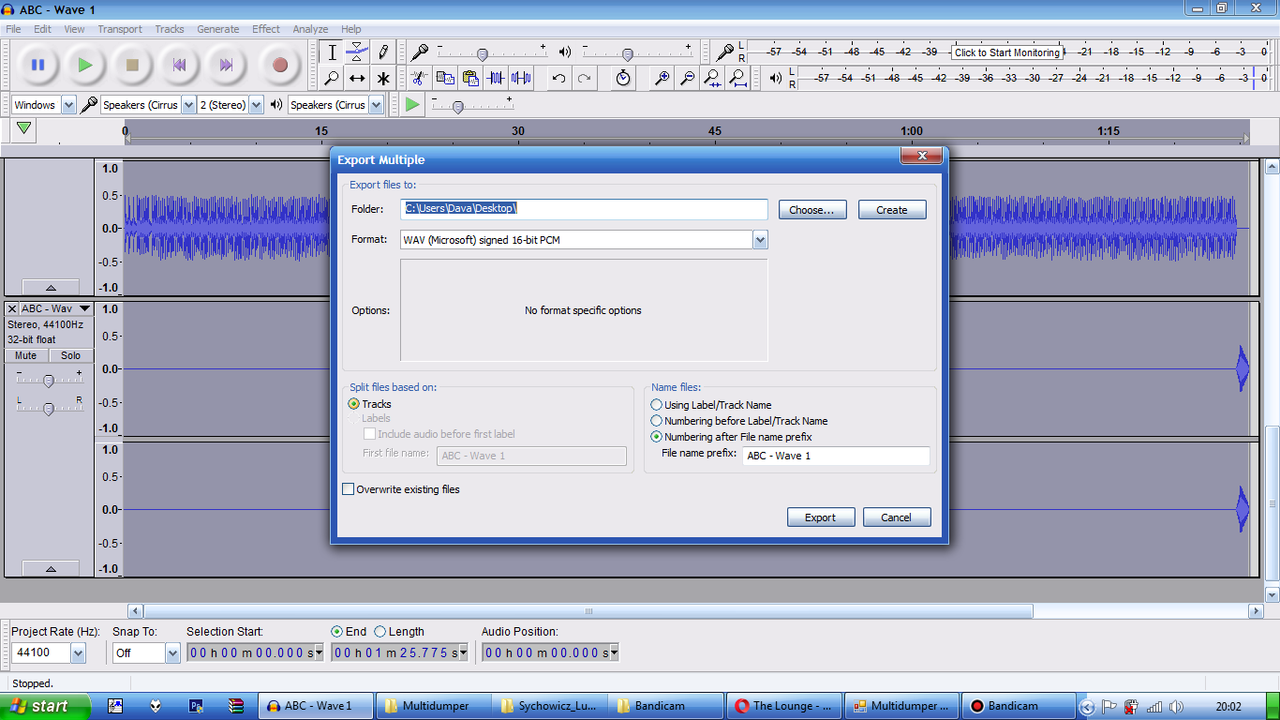Open the Selection Start time format arrow
Screen dimensions: 1280x720
(319, 653)
